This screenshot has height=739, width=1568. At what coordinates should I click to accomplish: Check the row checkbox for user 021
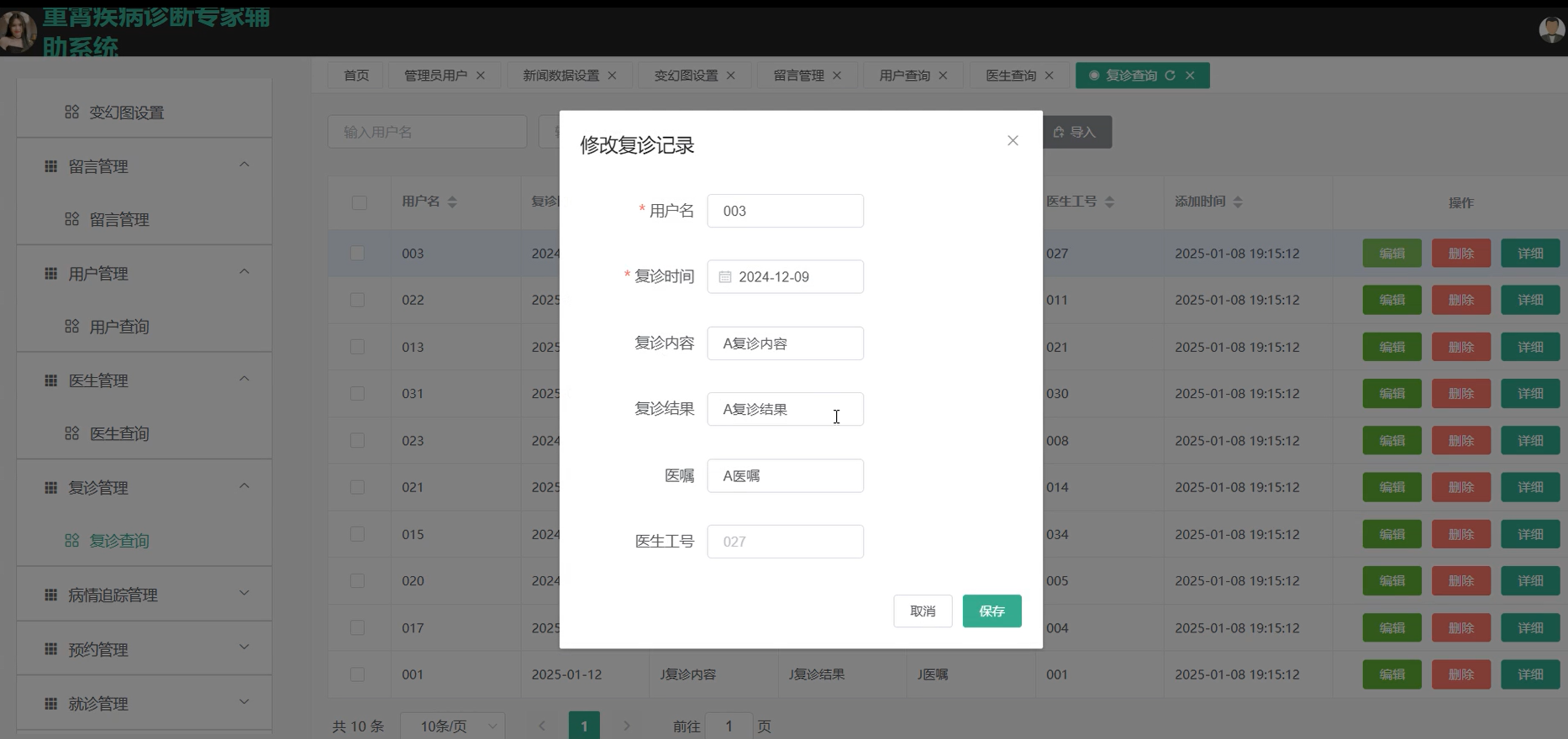[357, 487]
